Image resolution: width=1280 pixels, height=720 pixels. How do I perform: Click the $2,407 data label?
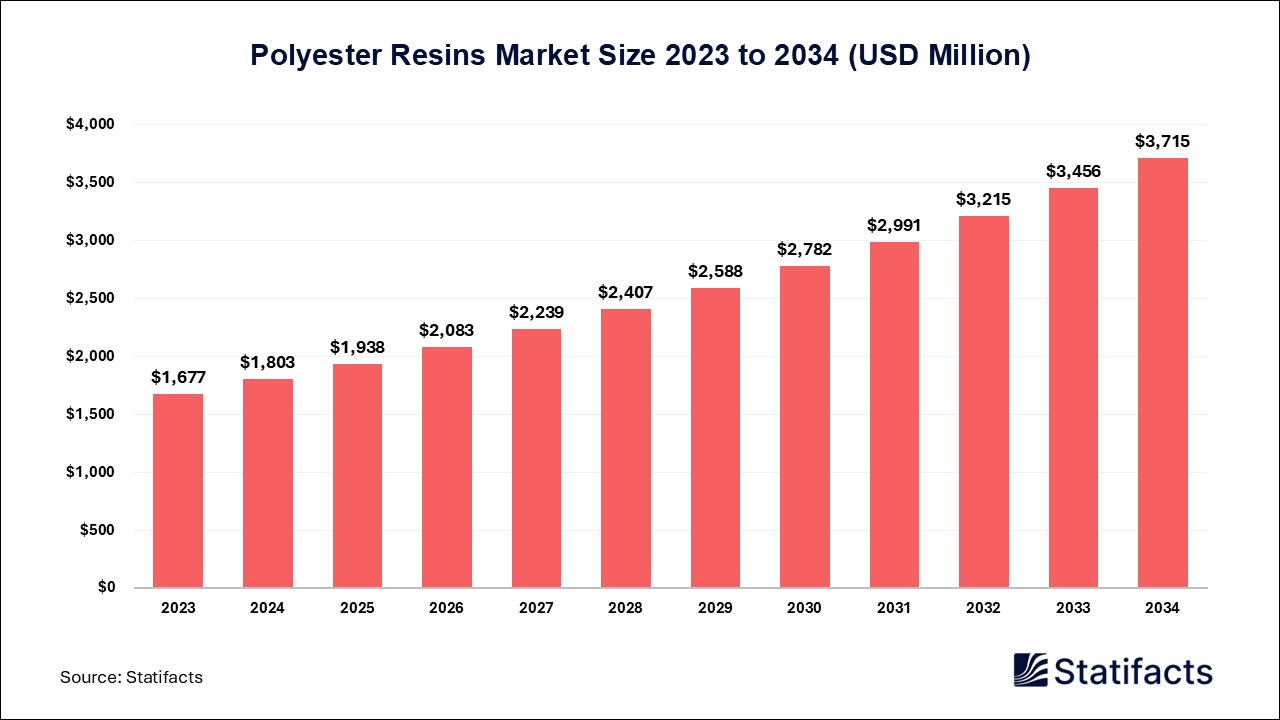626,293
